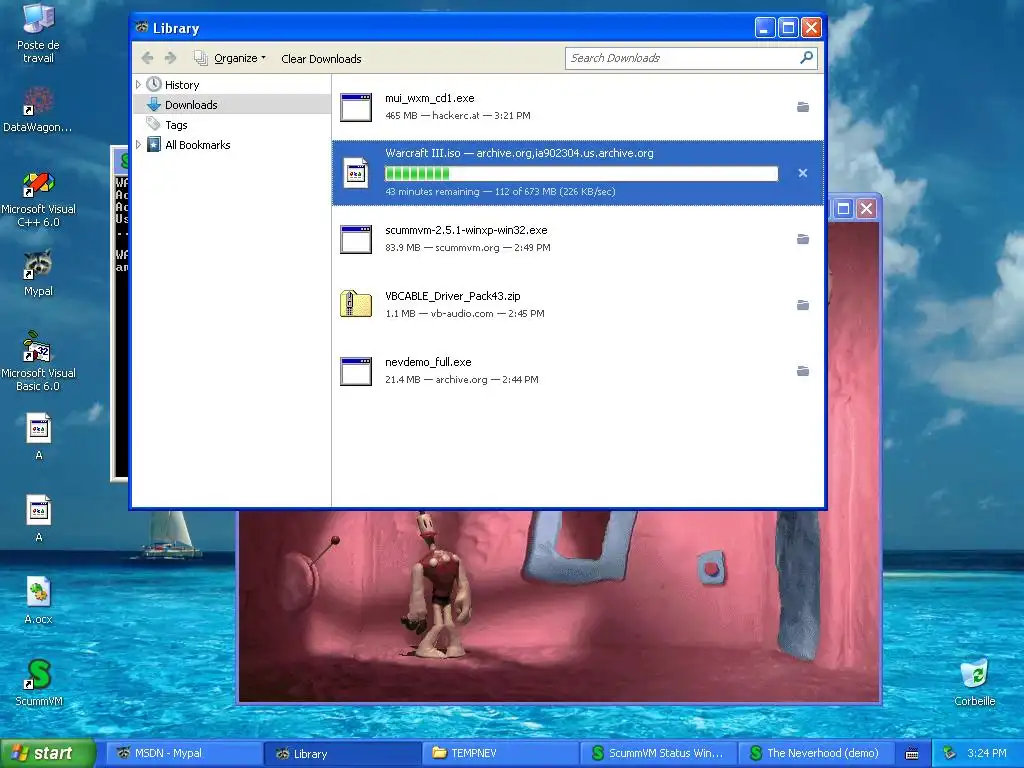Select All Bookmarks in the sidebar
The height and width of the screenshot is (768, 1024).
click(x=198, y=145)
